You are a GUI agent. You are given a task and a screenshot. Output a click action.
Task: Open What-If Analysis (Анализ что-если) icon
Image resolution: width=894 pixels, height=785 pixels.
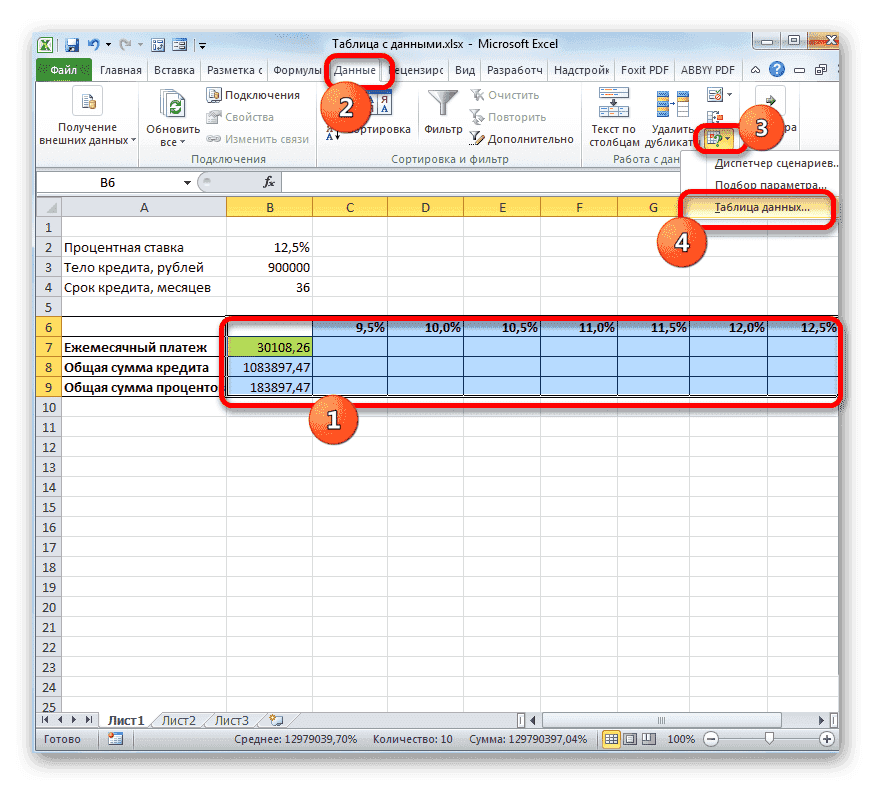719,139
